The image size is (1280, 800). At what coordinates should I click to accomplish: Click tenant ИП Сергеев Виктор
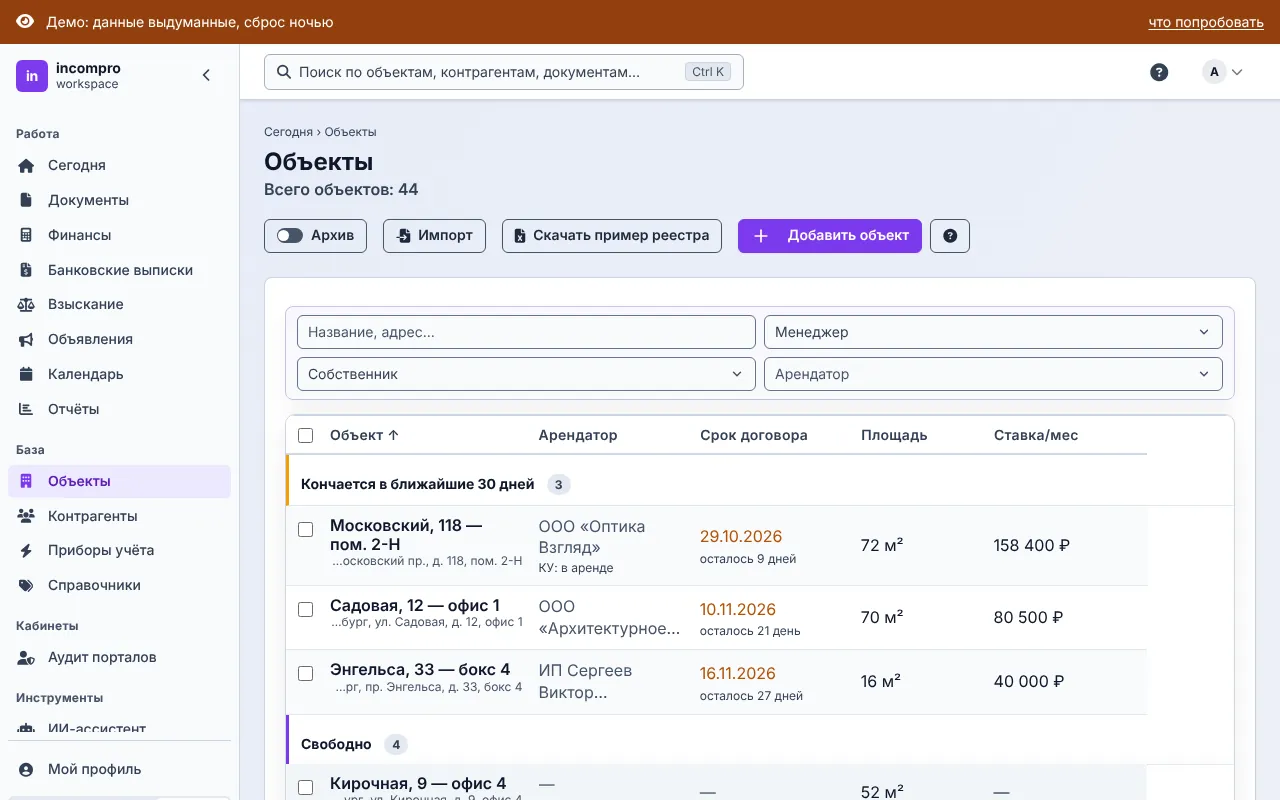pos(585,681)
